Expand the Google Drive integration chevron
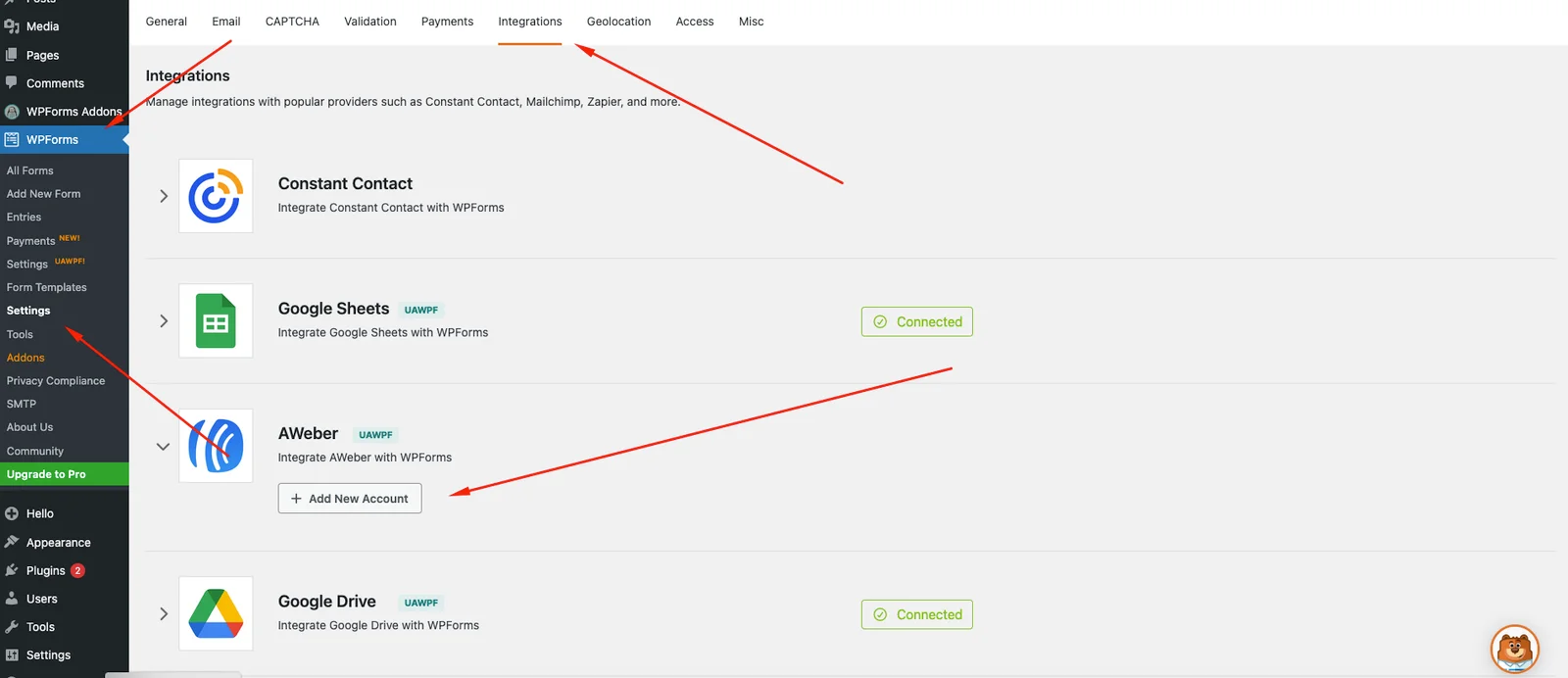1568x678 pixels. coord(164,614)
